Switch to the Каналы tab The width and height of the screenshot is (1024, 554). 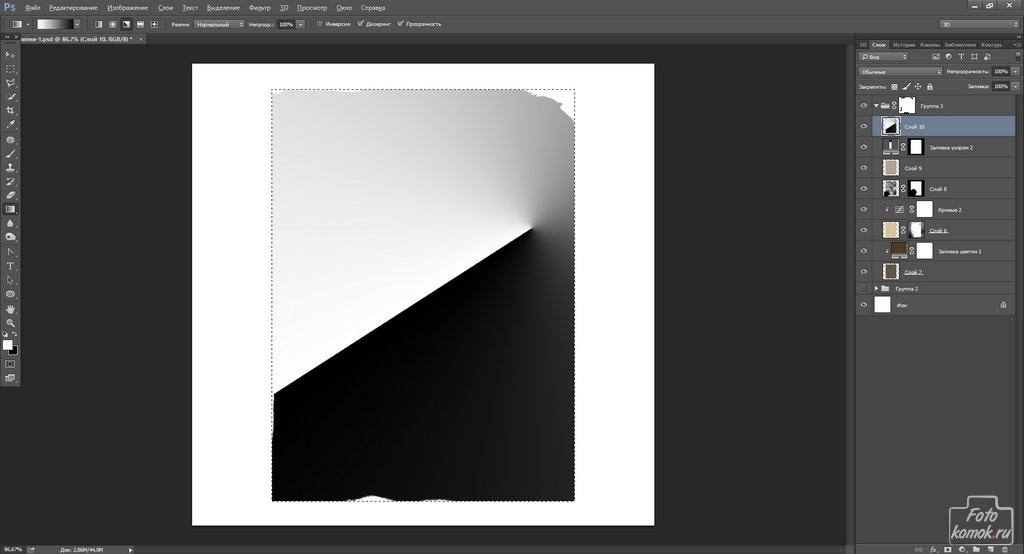click(930, 45)
